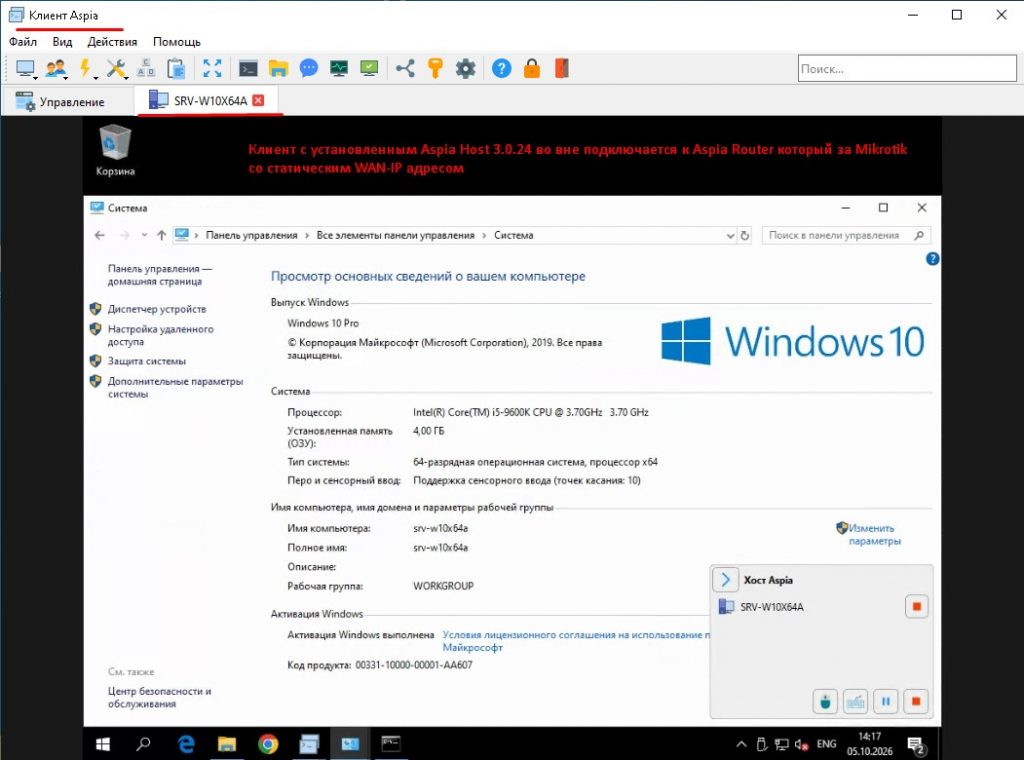Open the Помощь menu
Screen dimensions: 1024x760
(x=177, y=42)
